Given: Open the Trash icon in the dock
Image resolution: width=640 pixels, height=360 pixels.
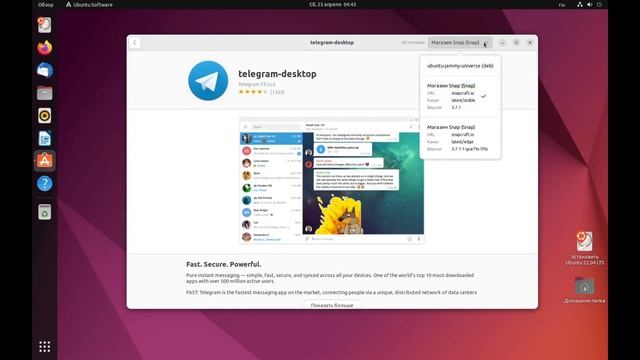Looking at the screenshot, I should [44, 212].
